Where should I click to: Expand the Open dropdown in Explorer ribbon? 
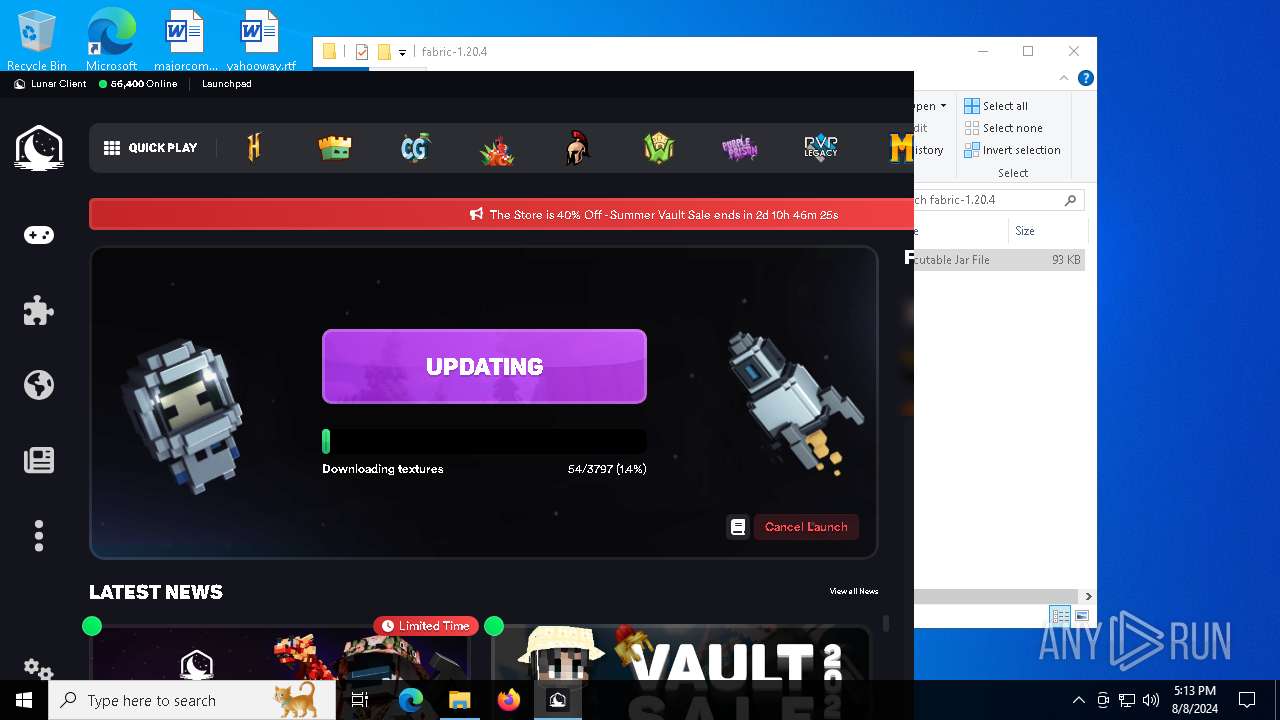coord(930,106)
